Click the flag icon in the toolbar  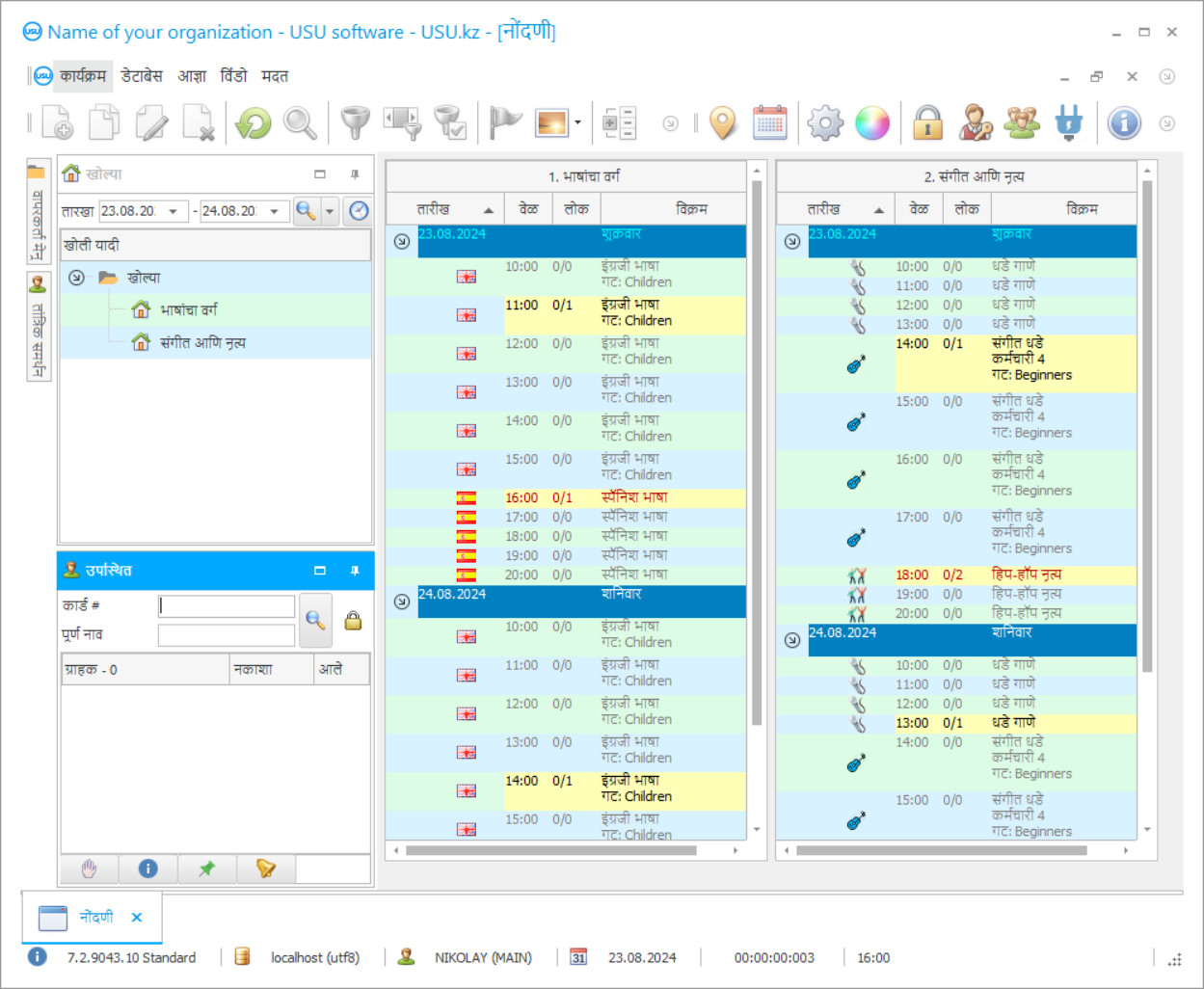coord(504,122)
